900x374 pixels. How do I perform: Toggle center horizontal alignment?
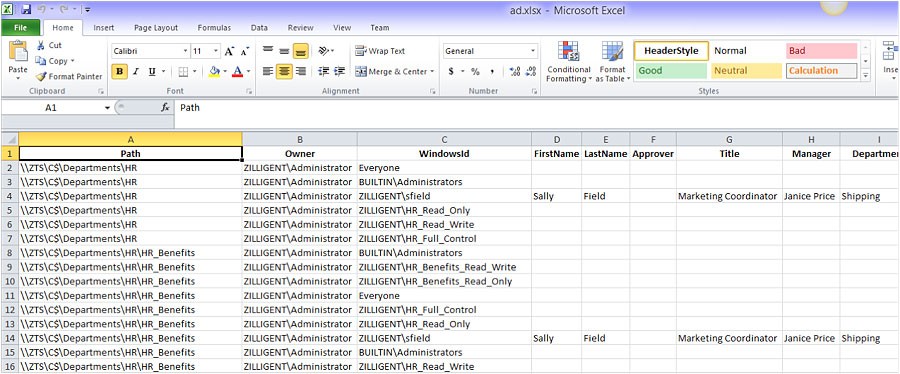(x=284, y=72)
